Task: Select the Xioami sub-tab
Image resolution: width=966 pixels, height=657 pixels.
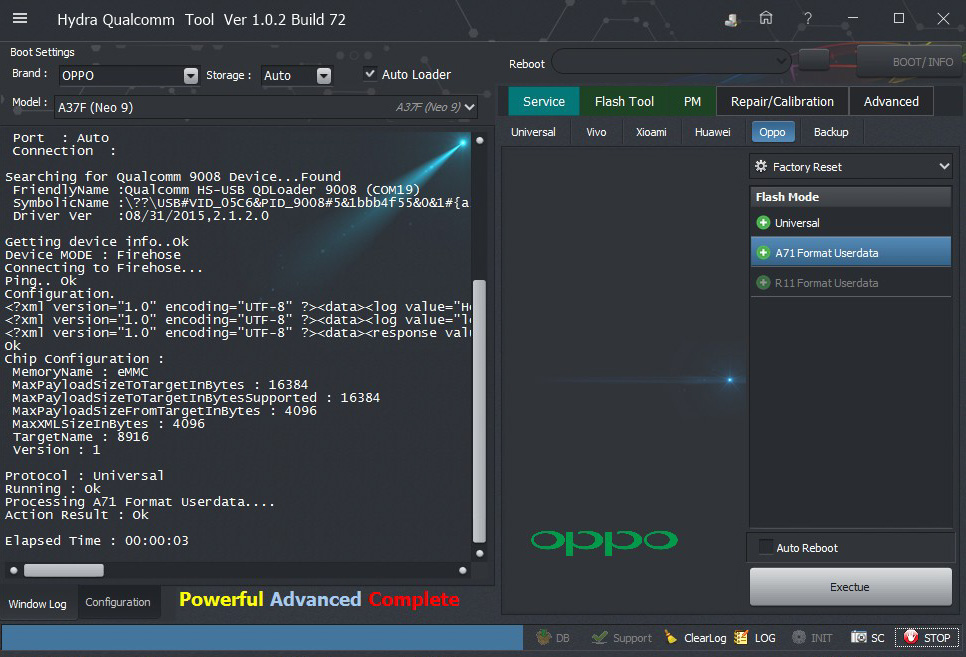Action: tap(651, 132)
